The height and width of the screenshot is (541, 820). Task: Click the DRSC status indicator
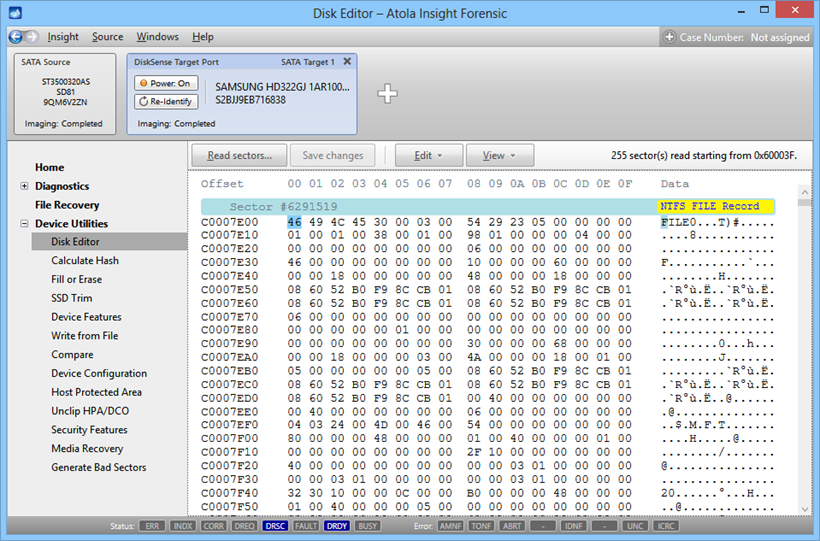(275, 526)
